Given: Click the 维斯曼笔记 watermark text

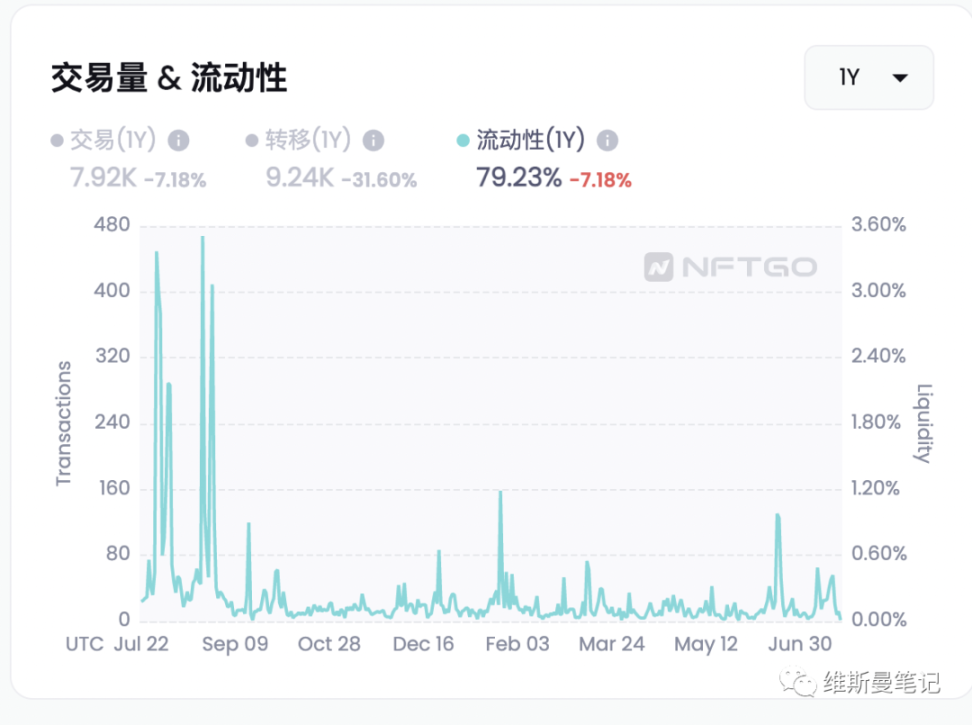Looking at the screenshot, I should tap(881, 683).
